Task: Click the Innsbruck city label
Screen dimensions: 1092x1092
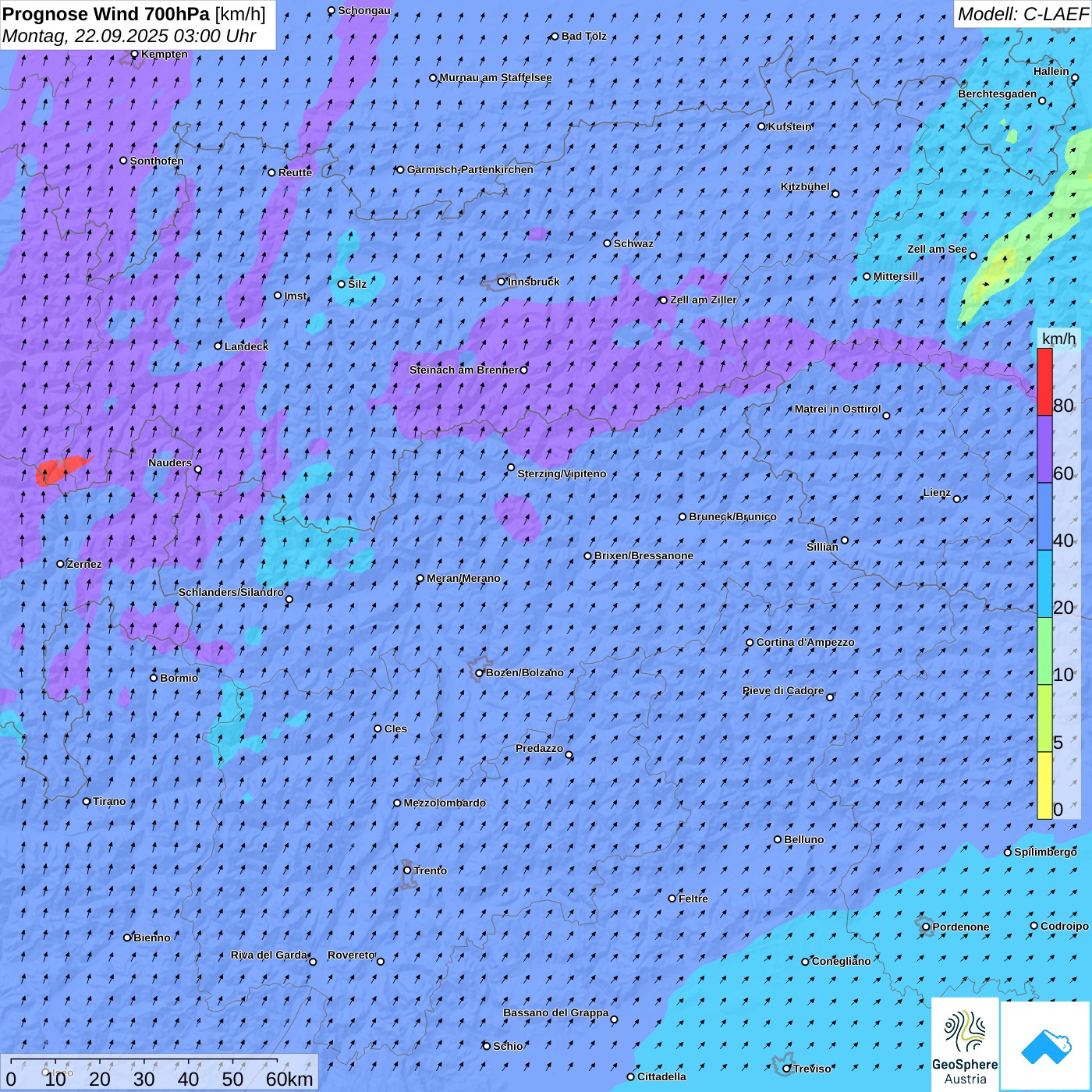Action: tap(534, 282)
